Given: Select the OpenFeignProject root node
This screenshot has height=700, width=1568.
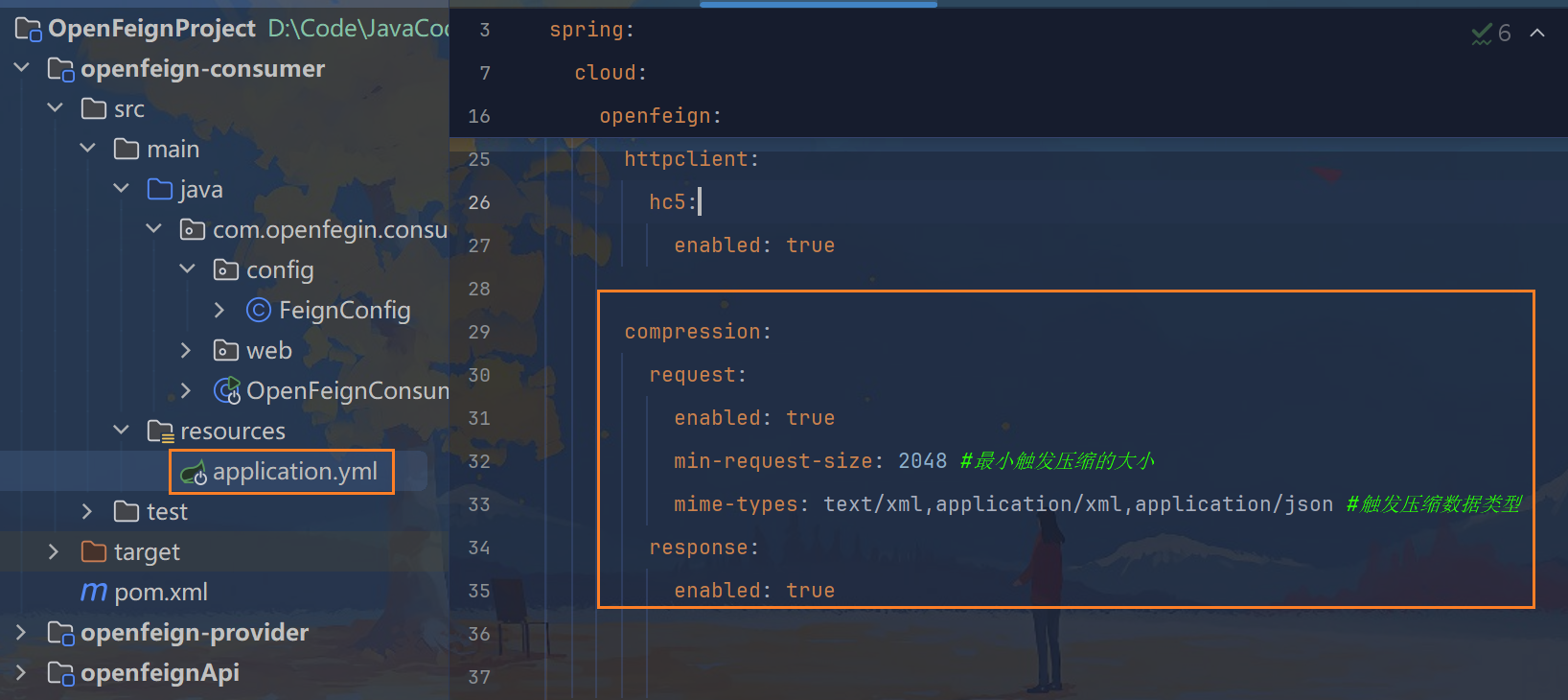Looking at the screenshot, I should pos(152,29).
